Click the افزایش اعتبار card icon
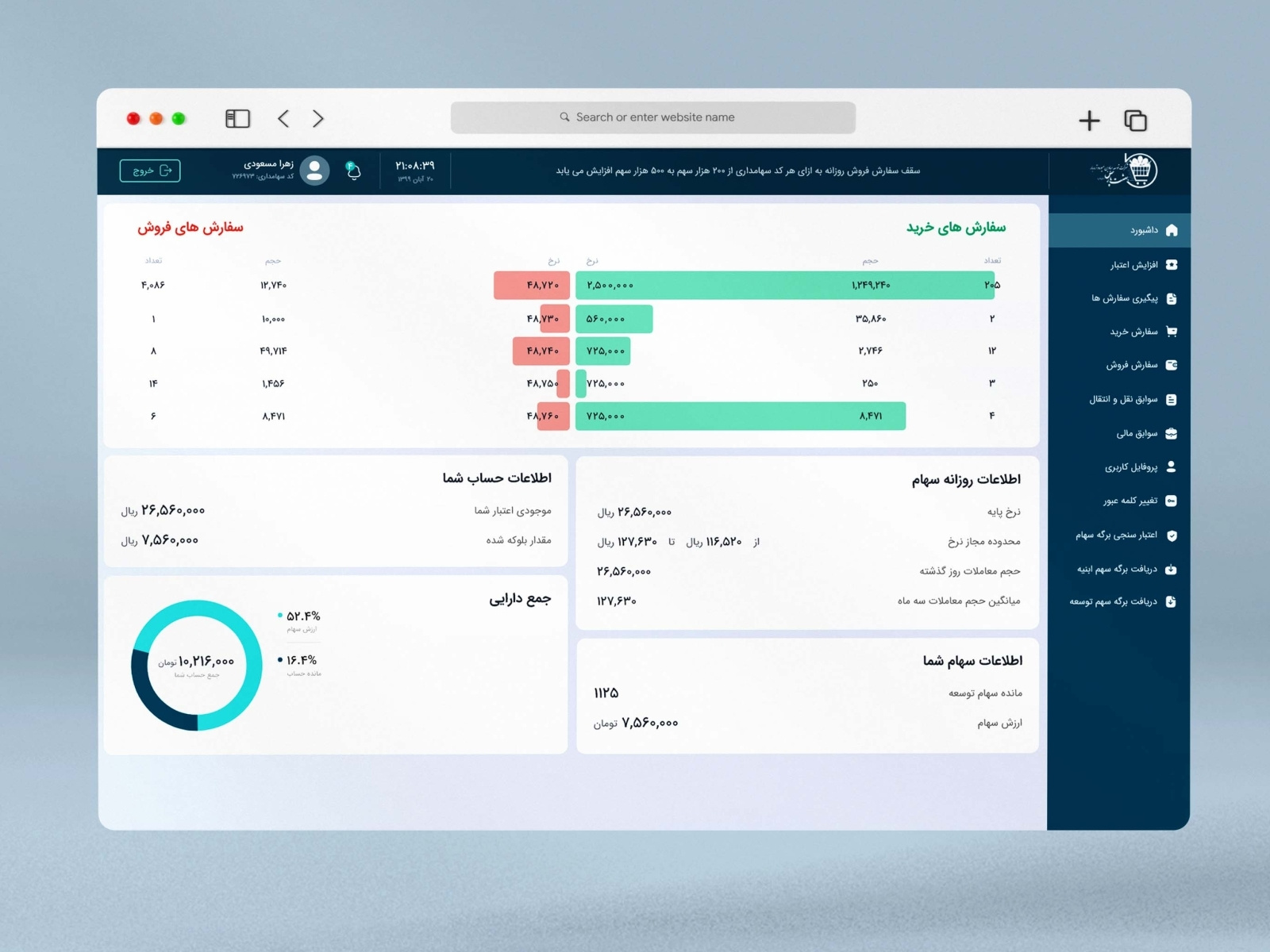 tap(1172, 264)
